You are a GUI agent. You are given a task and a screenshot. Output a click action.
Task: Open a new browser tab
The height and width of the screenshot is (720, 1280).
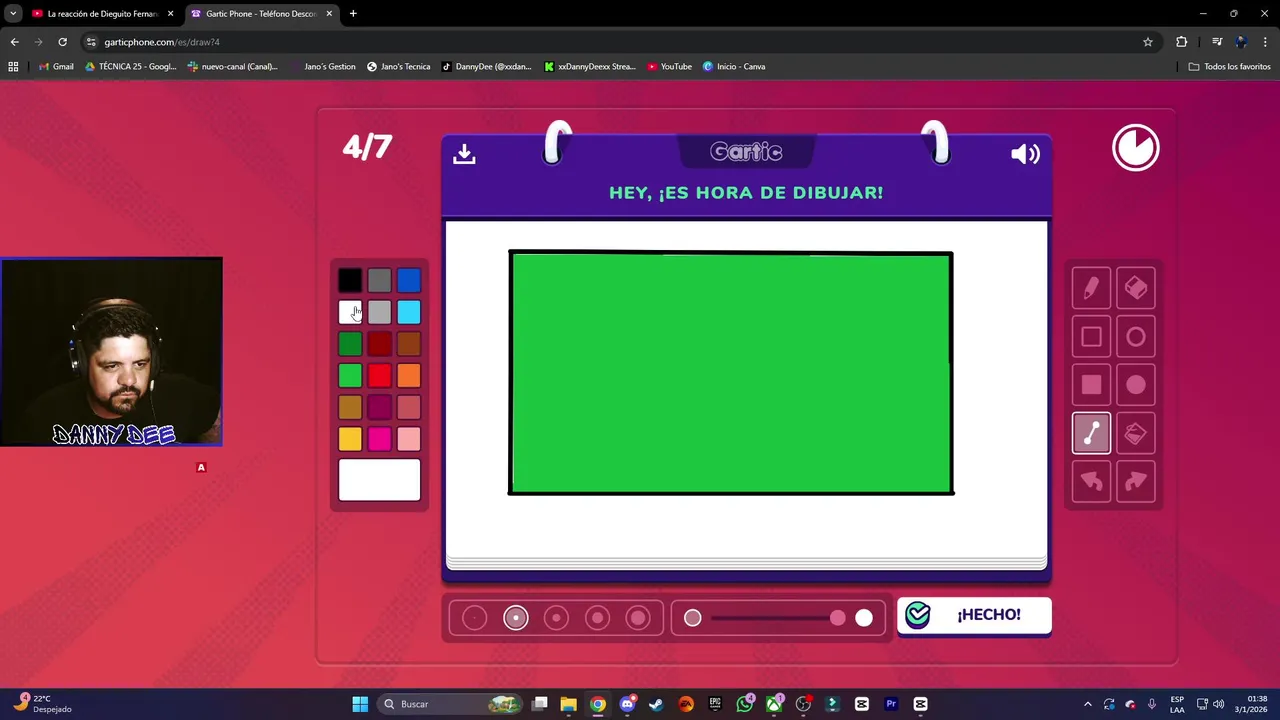click(353, 14)
